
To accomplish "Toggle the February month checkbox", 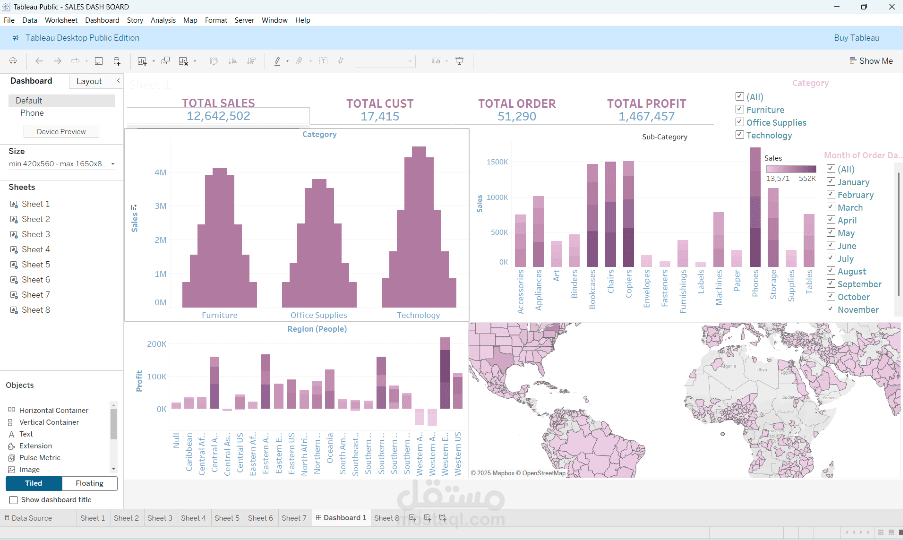I will pos(830,195).
